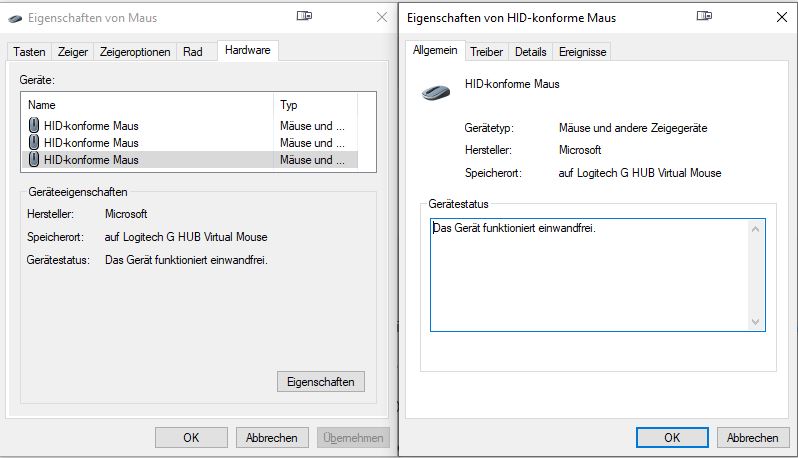Screen dimensions: 798x458
Task: Click the Hersteller value Microsoft in Geräteeigenschaften
Action: (x=126, y=214)
